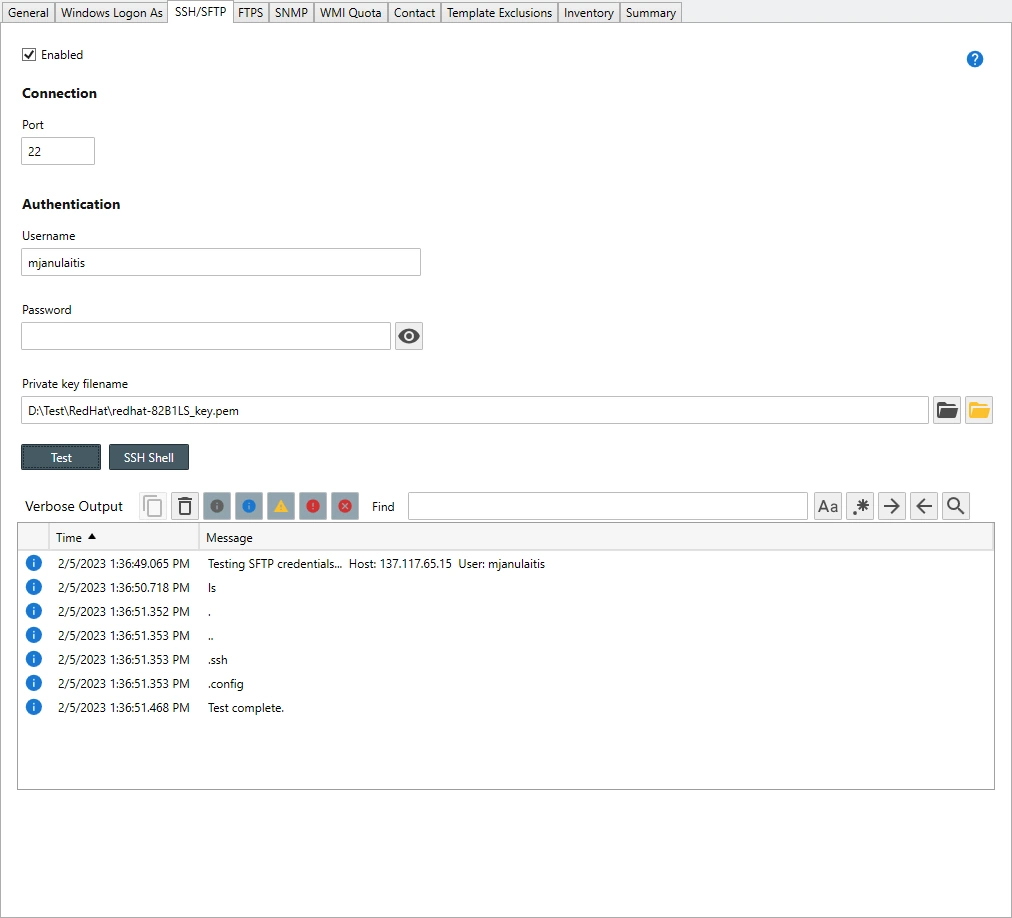Open the blue help question mark
Viewport: 1012px width, 918px height.
975,59
